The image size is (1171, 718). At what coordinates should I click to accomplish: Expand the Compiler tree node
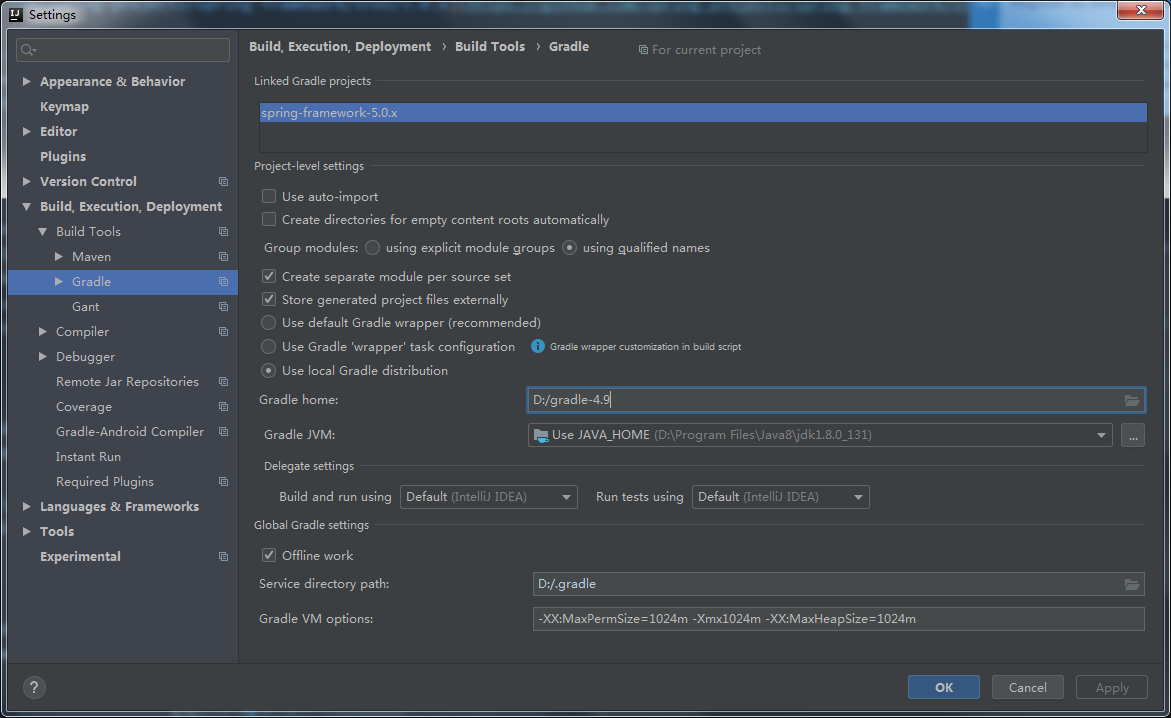(43, 332)
